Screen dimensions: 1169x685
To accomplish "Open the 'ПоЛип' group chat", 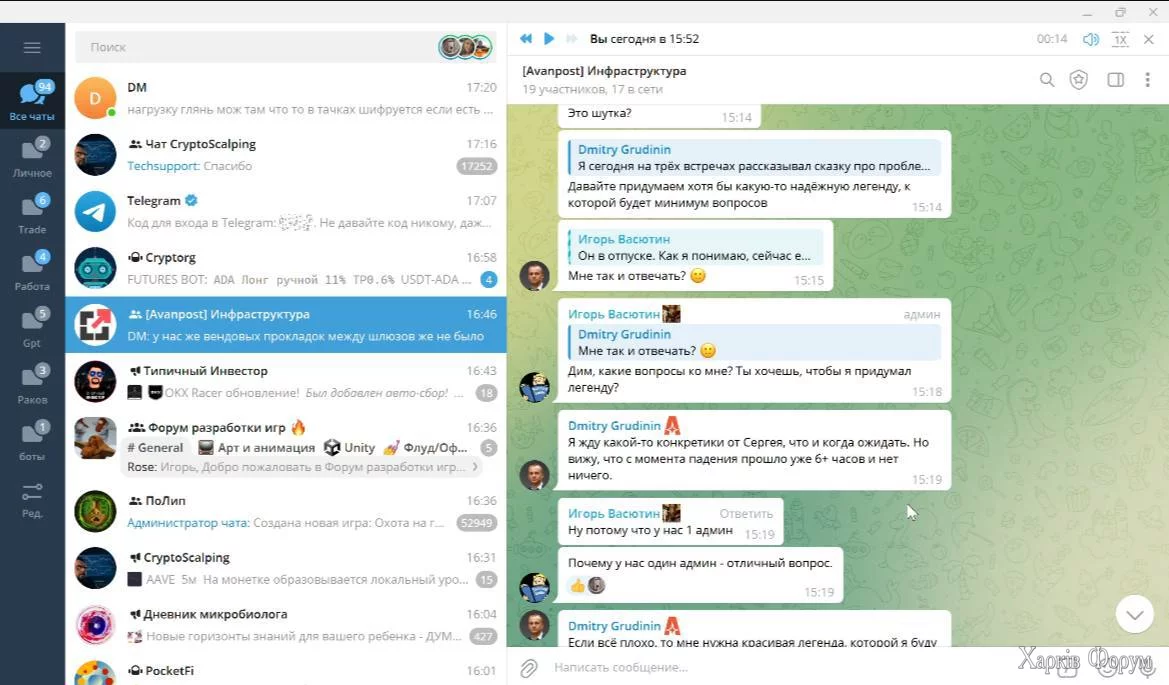I will pos(286,511).
